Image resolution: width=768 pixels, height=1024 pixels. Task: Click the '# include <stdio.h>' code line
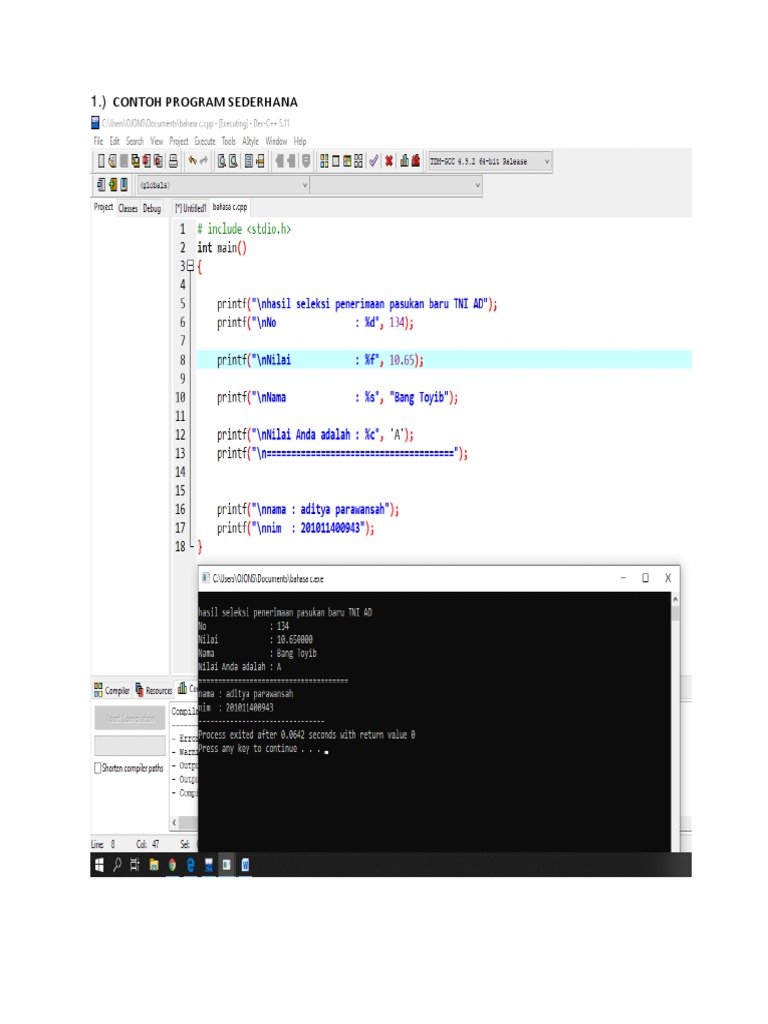pos(244,229)
